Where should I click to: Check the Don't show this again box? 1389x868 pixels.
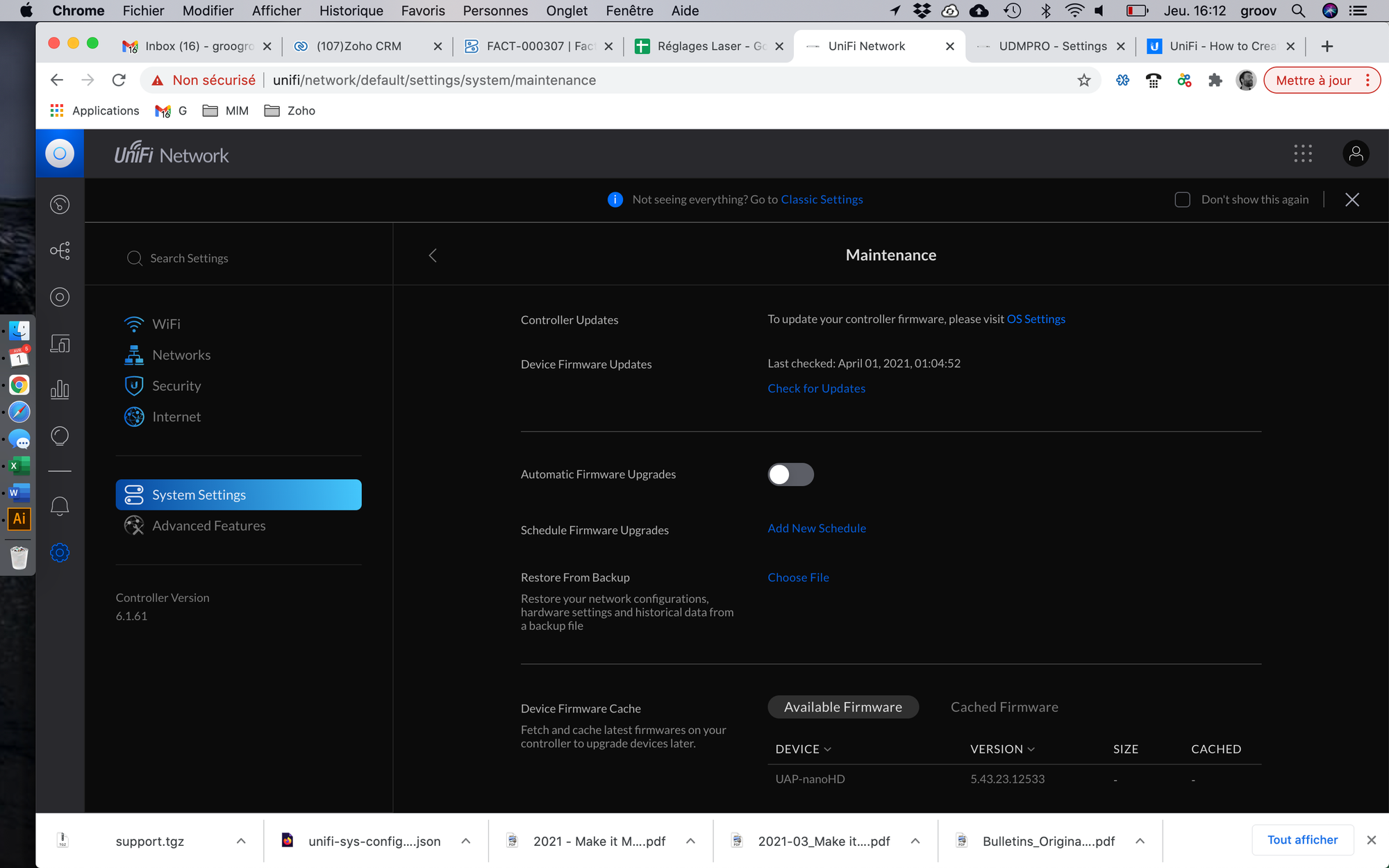tap(1182, 200)
